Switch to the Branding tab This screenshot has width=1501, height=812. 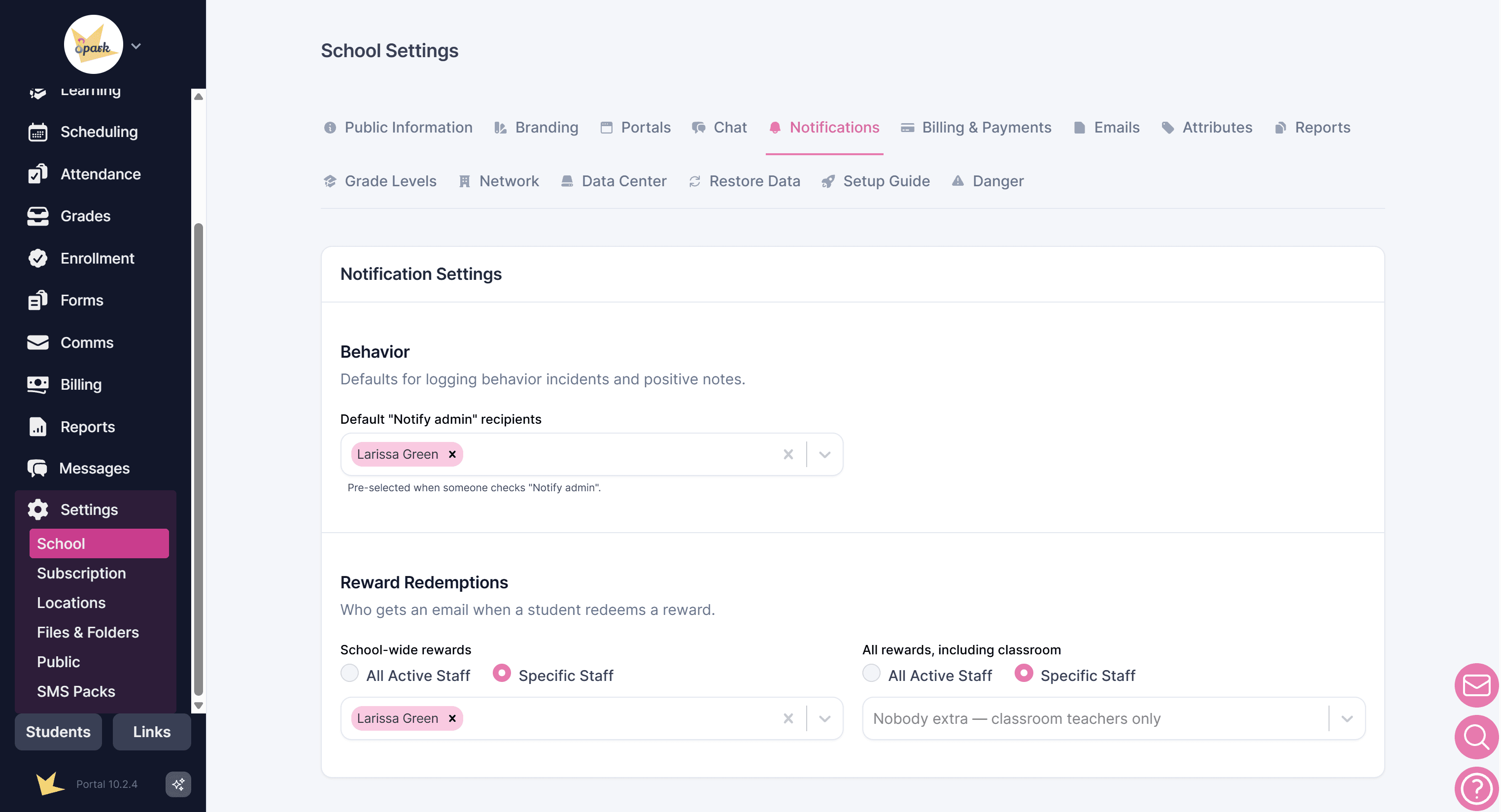click(536, 128)
